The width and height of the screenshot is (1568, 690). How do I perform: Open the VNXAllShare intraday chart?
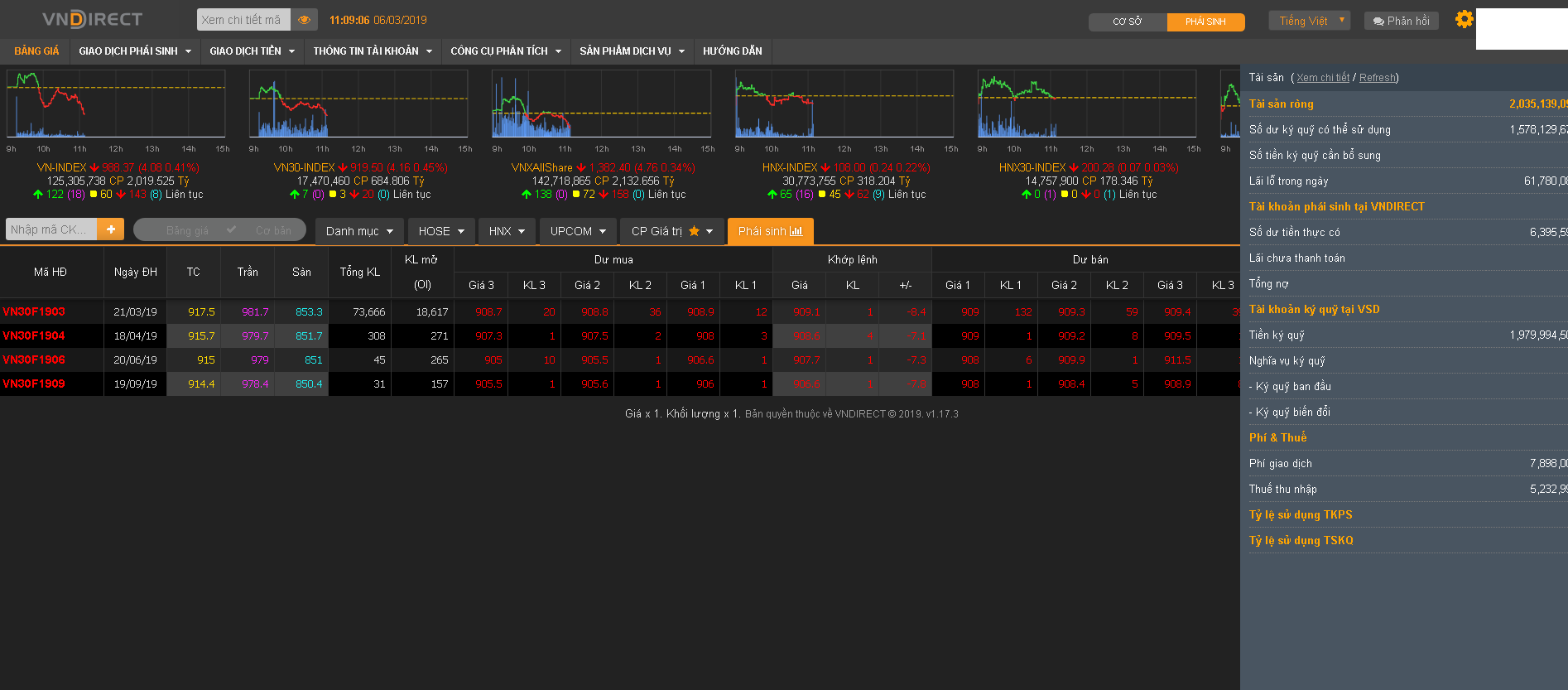[x=601, y=104]
